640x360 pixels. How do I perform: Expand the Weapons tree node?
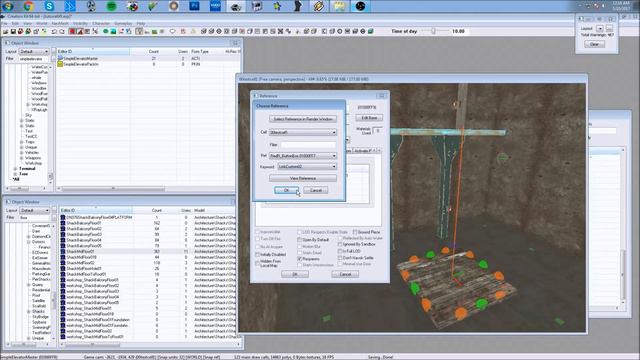tap(21, 158)
